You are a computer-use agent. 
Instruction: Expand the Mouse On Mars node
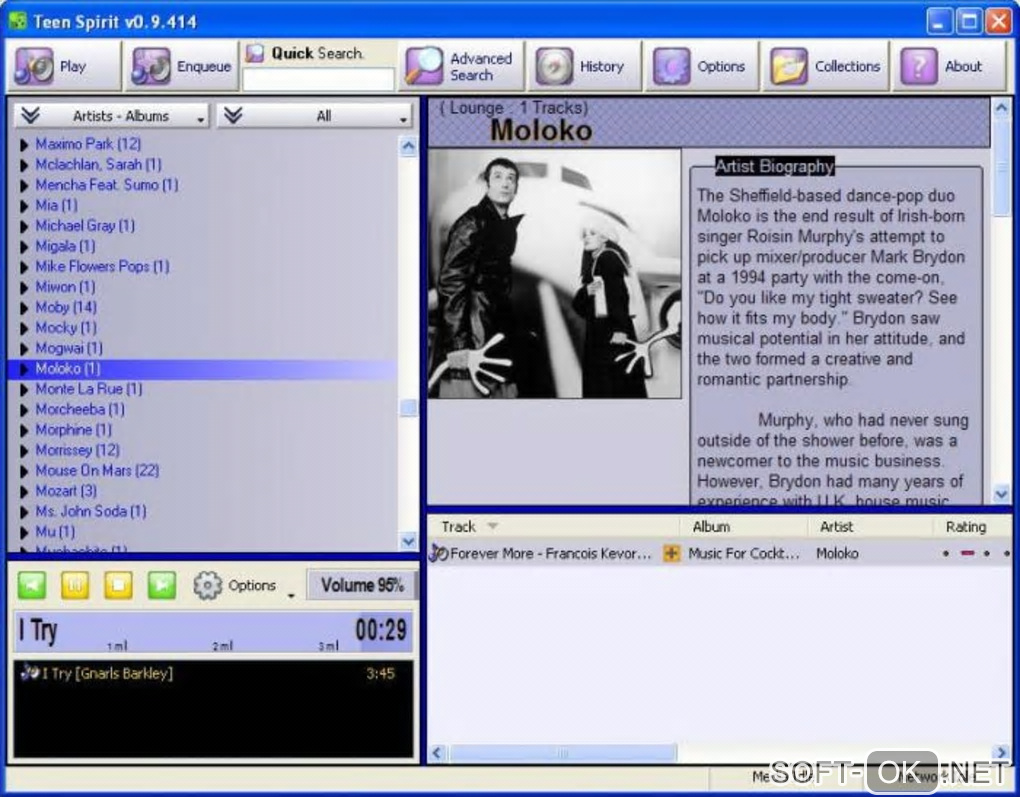(24, 471)
